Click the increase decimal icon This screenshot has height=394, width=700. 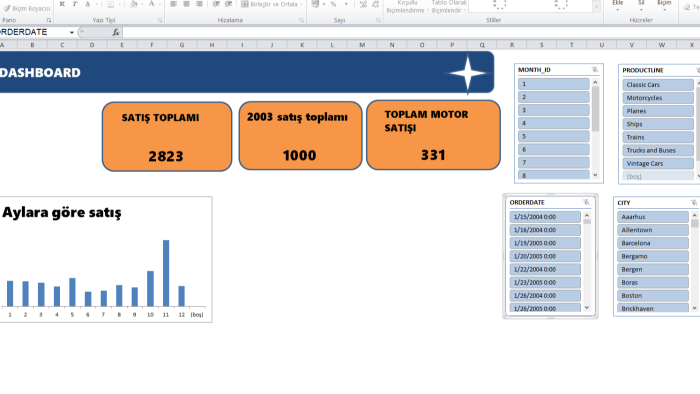(x=363, y=4)
